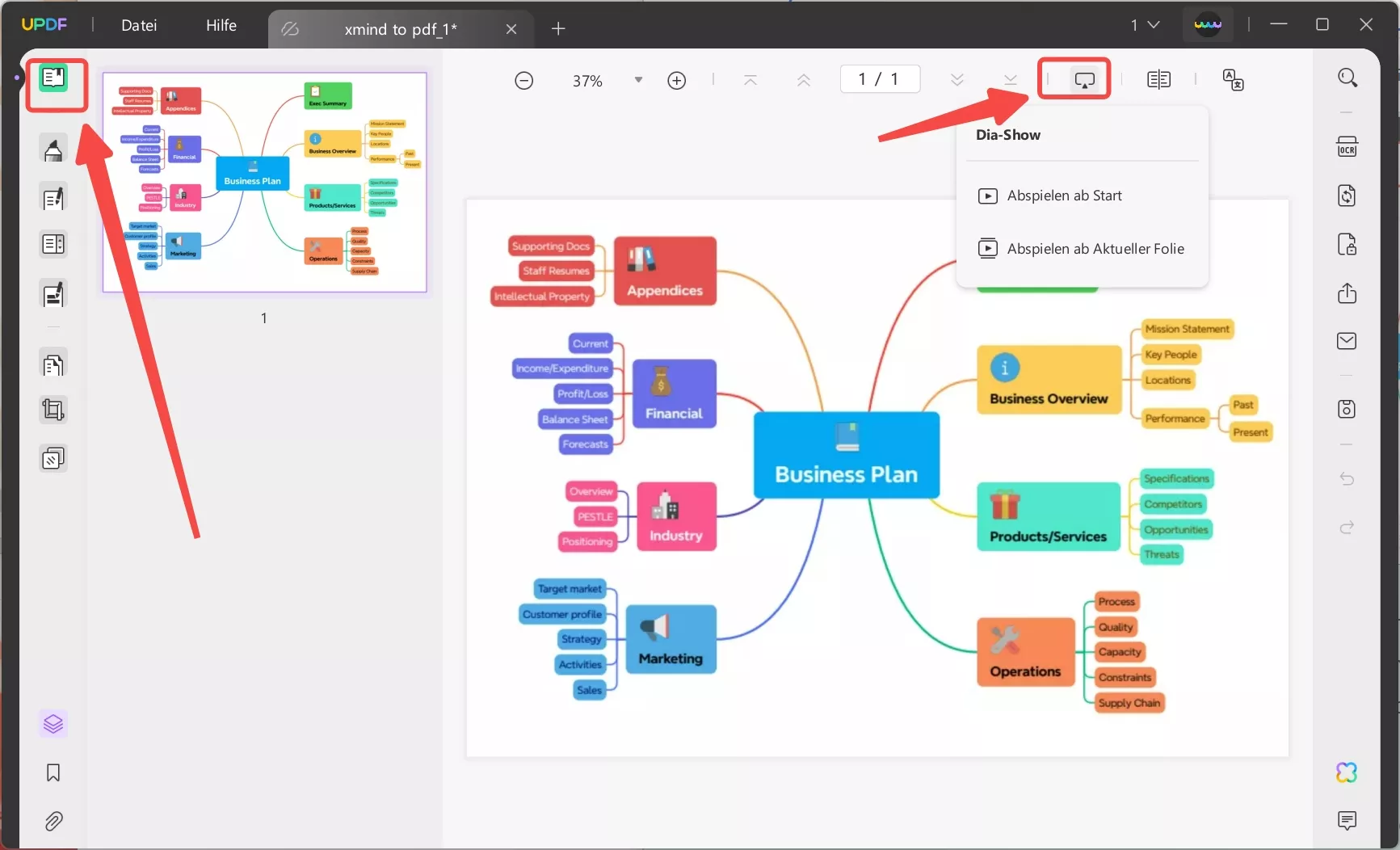Click the crop pages icon in the sidebar
1400x850 pixels.
pyautogui.click(x=53, y=410)
